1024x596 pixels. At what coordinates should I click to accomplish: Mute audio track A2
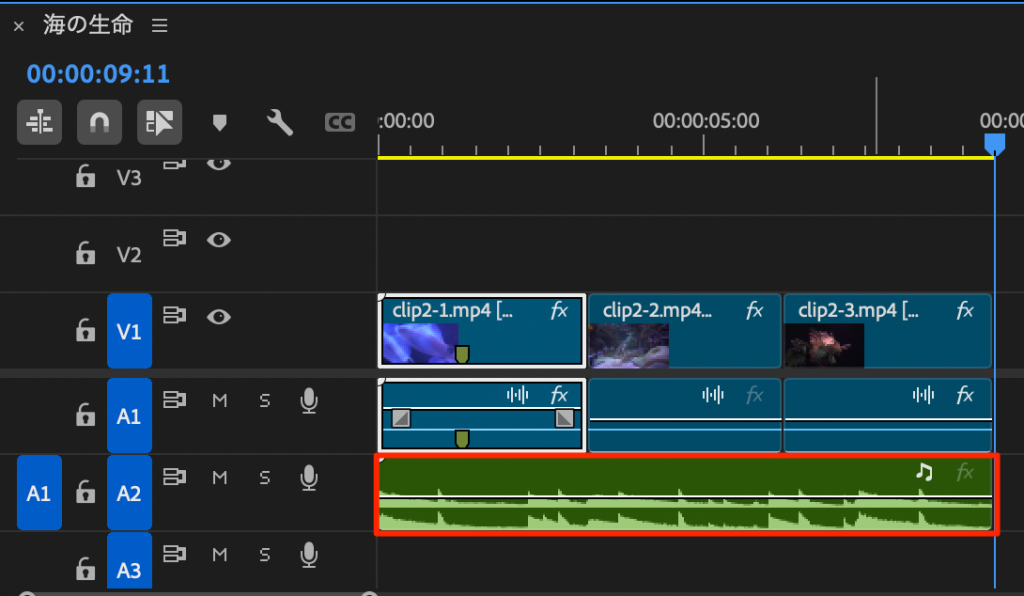click(220, 478)
